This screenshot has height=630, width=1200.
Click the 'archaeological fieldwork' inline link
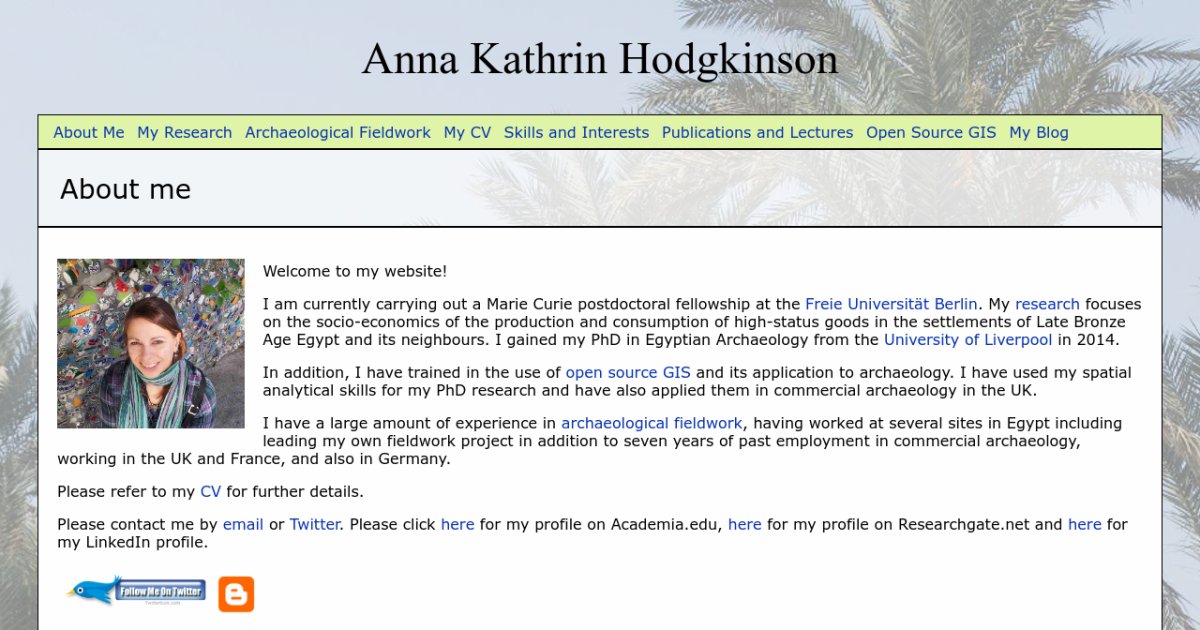pos(651,423)
